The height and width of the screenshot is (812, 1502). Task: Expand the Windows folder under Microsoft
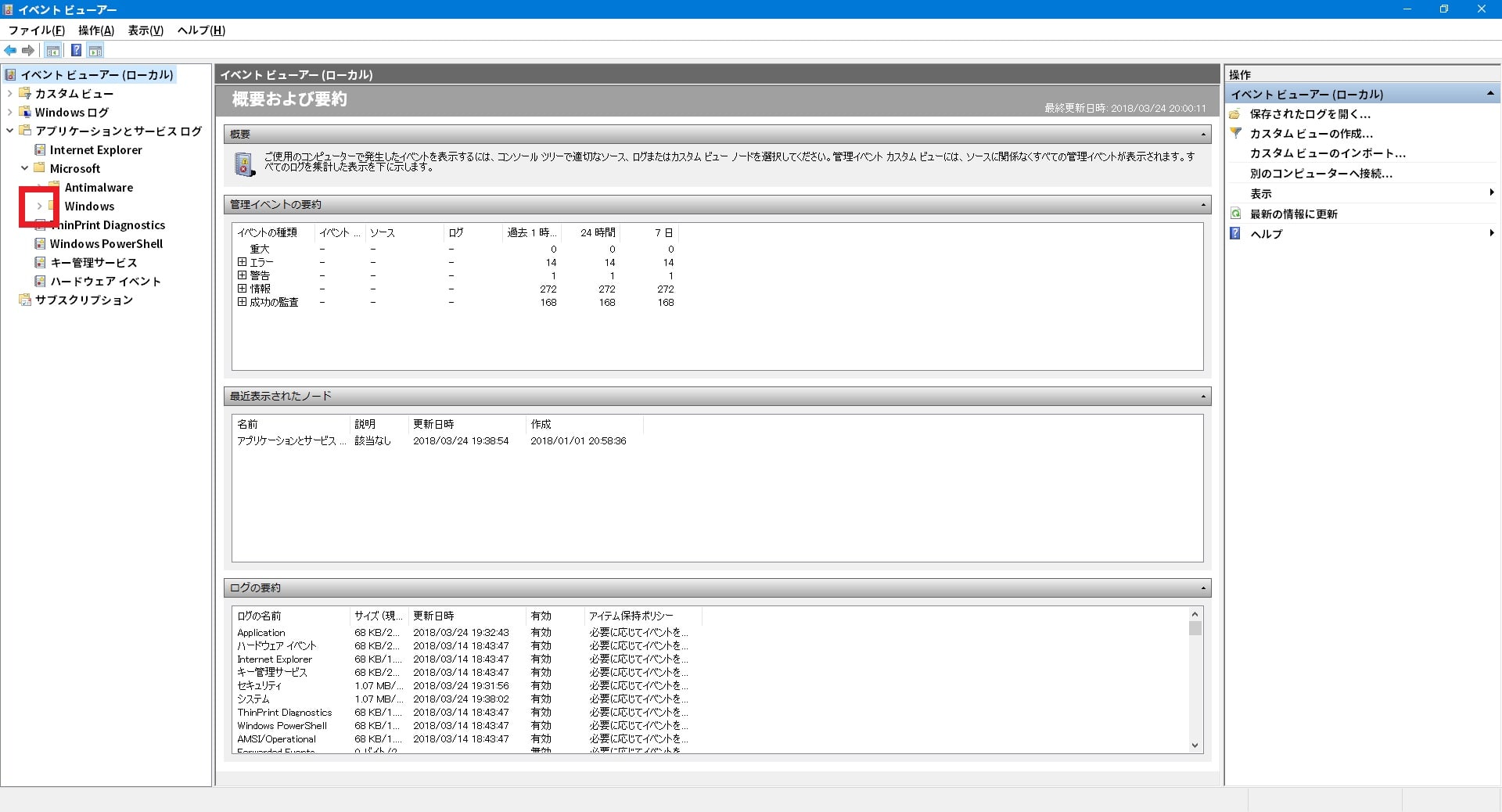pos(39,206)
